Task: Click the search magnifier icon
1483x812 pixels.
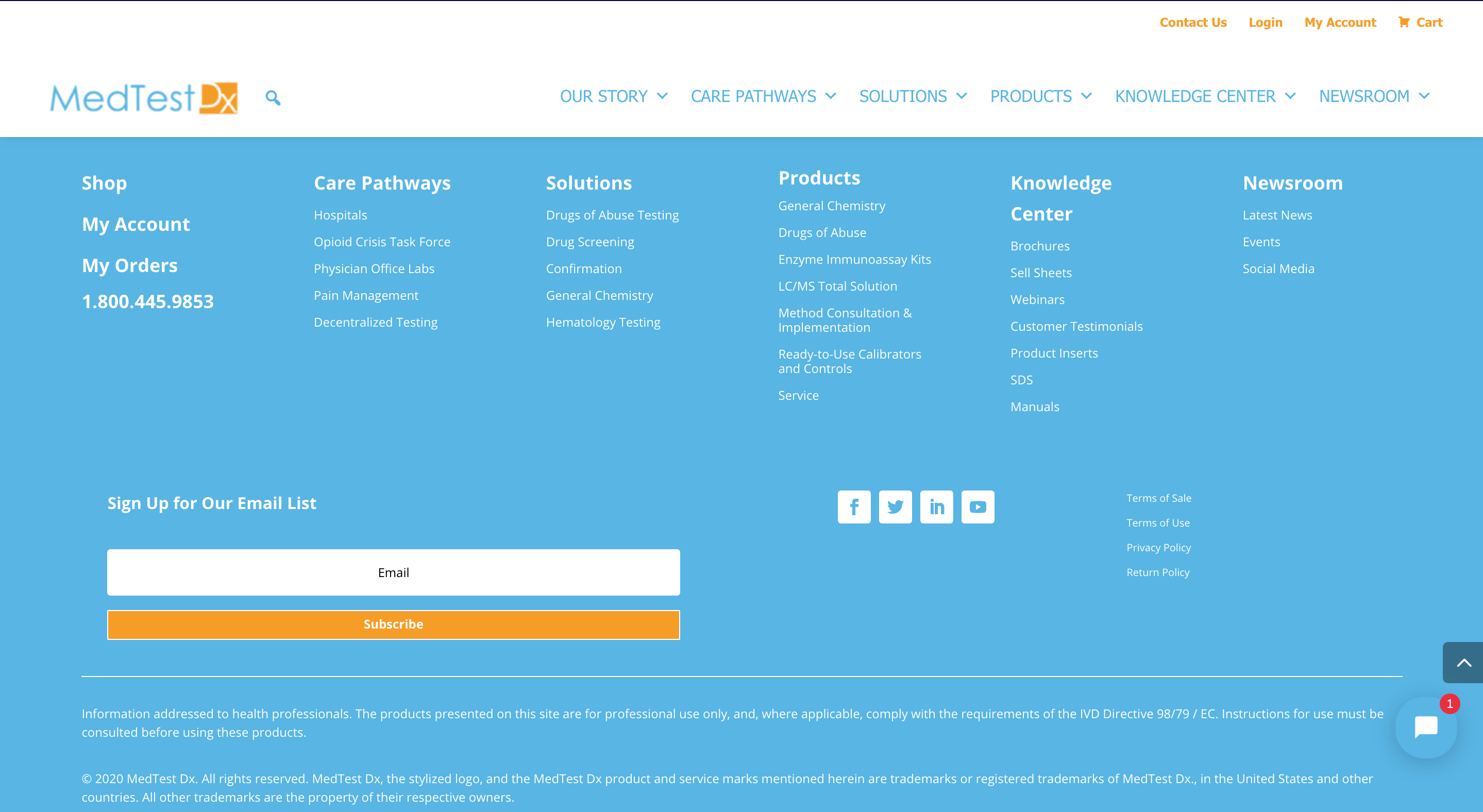Action: 273,98
